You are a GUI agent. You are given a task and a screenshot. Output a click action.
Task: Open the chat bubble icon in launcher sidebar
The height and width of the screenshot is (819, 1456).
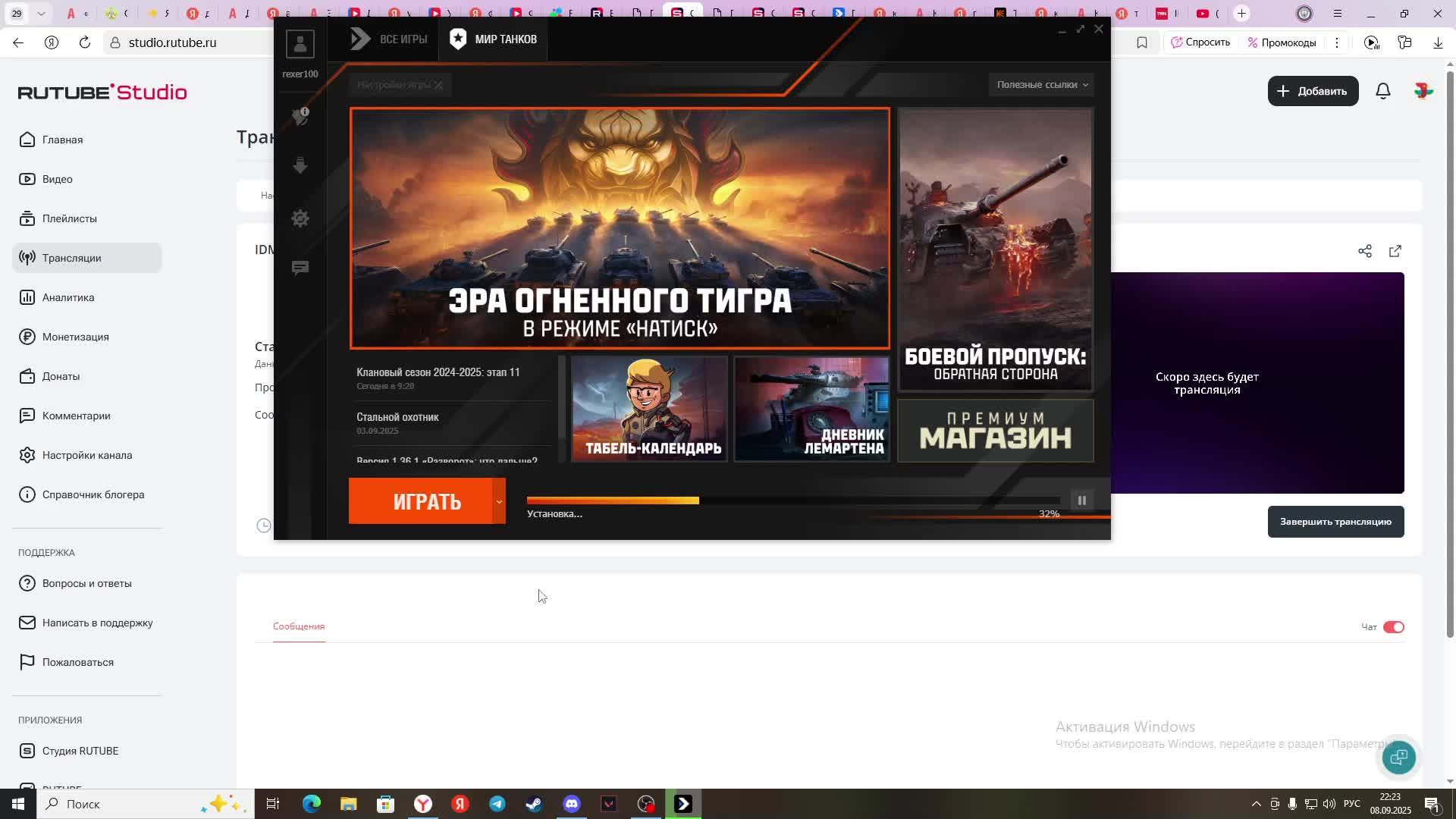click(x=300, y=268)
